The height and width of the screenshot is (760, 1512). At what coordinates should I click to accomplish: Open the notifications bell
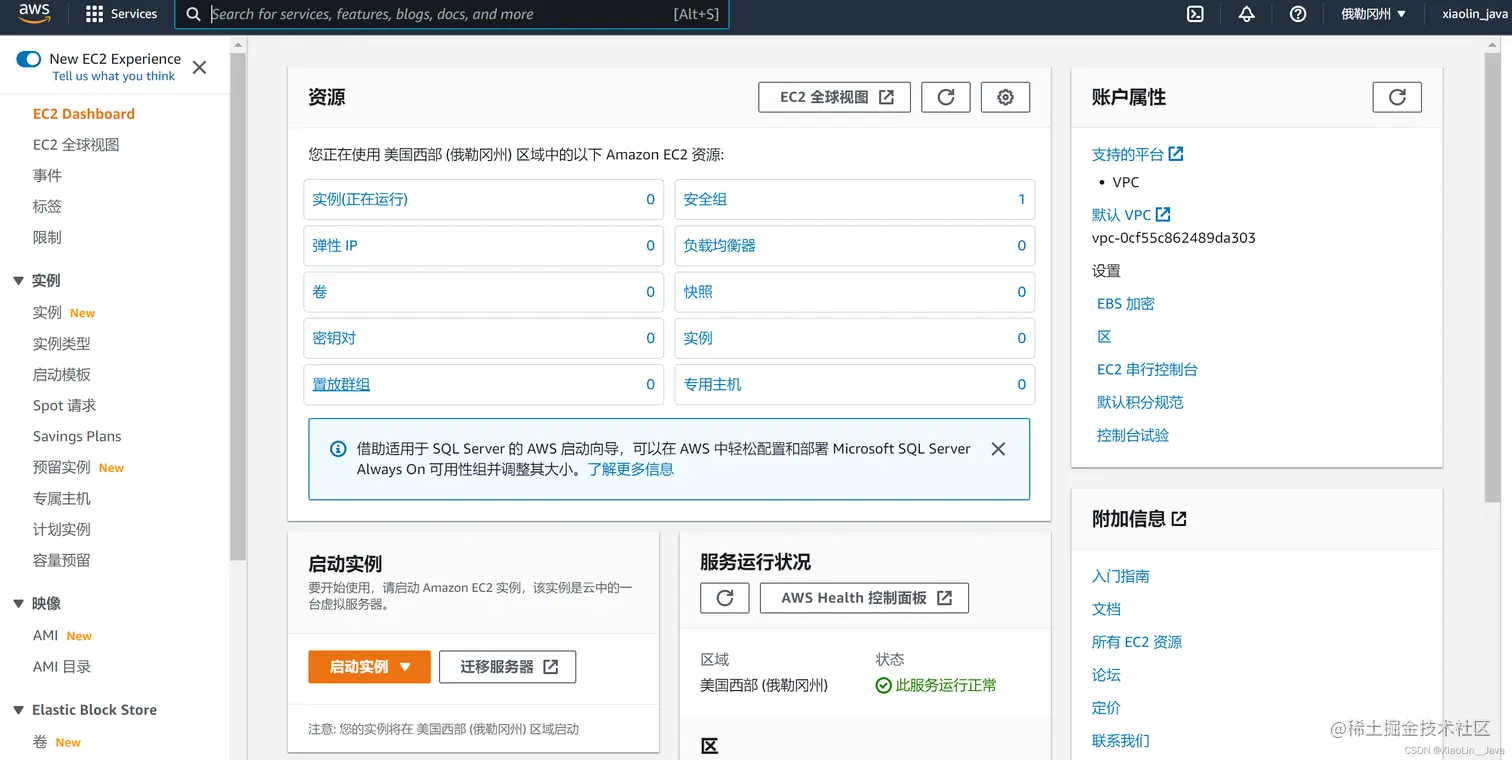coord(1246,14)
